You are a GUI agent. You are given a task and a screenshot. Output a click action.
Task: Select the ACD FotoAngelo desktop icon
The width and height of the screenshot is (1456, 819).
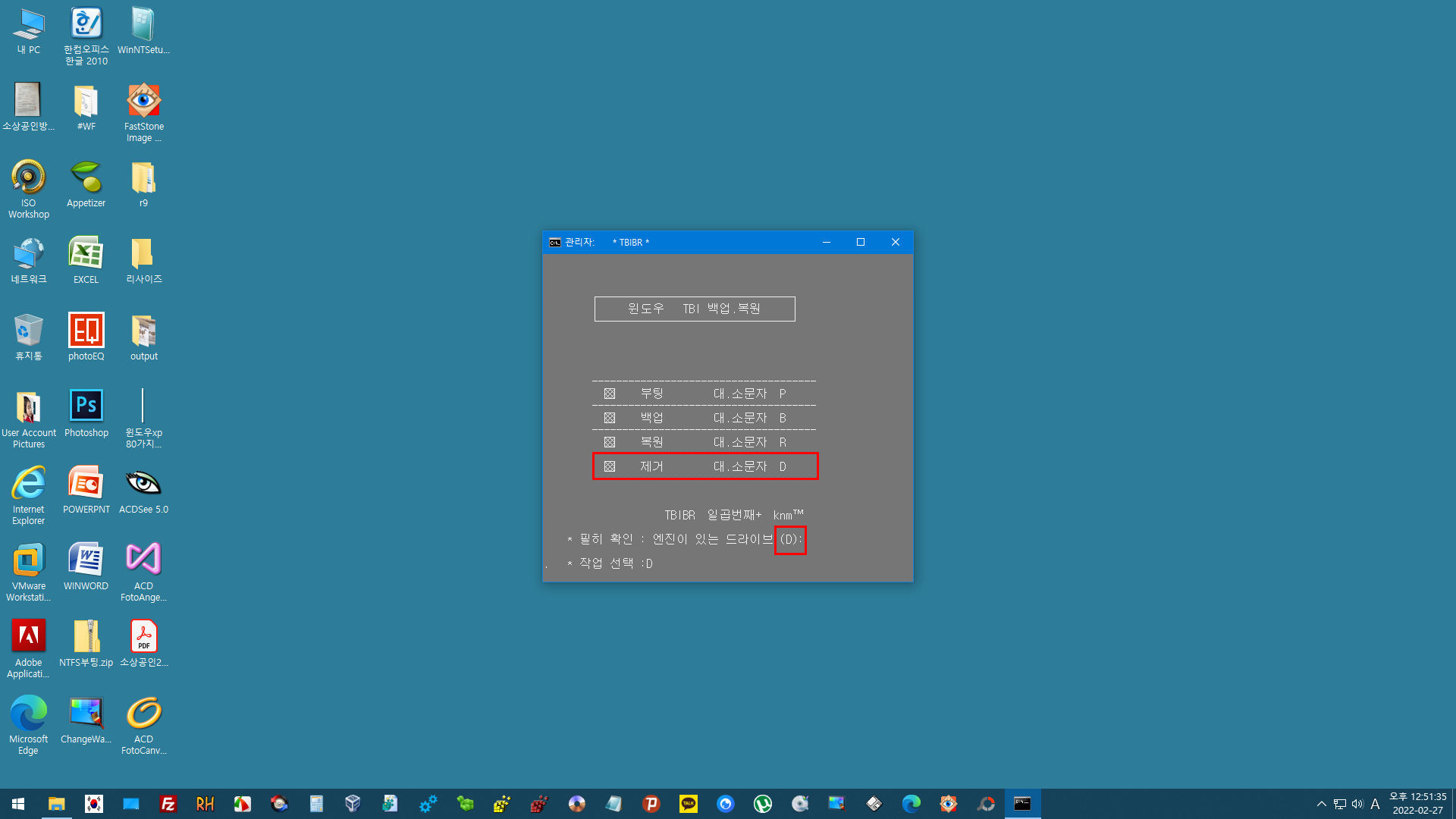click(x=143, y=573)
